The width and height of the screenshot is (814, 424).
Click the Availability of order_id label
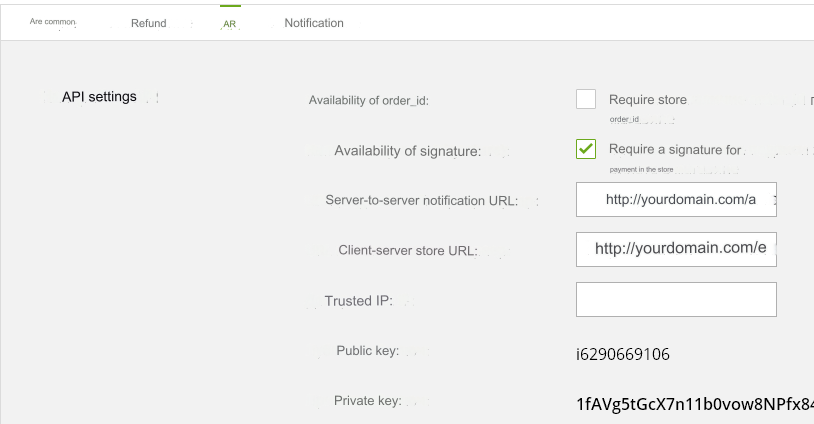[368, 100]
